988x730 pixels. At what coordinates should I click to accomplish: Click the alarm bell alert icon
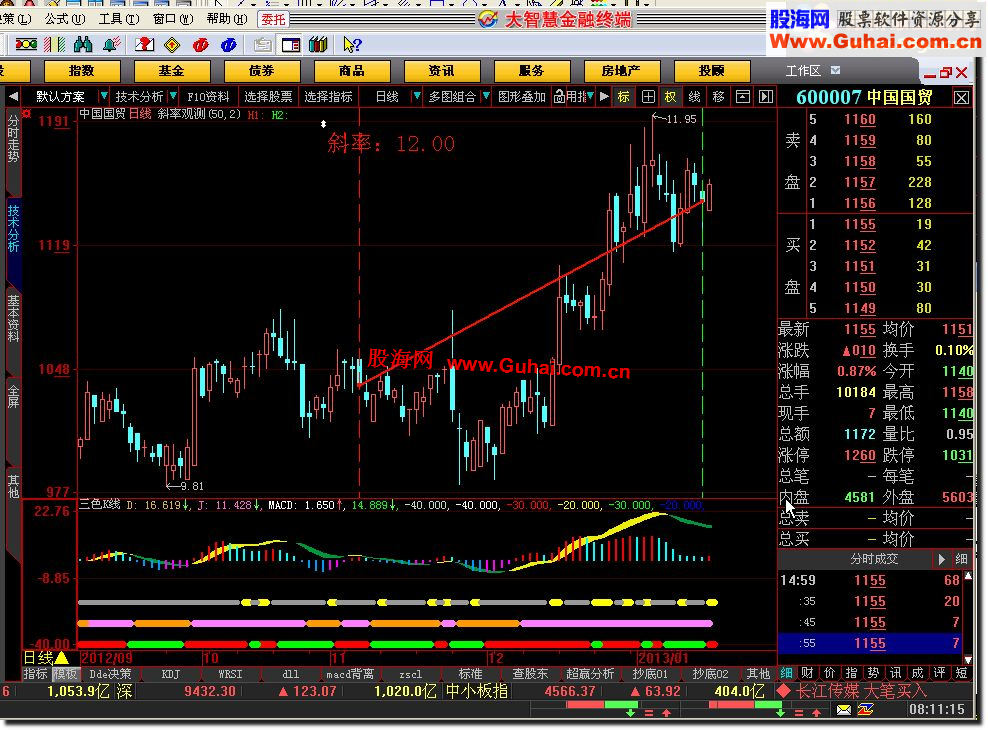[112, 45]
